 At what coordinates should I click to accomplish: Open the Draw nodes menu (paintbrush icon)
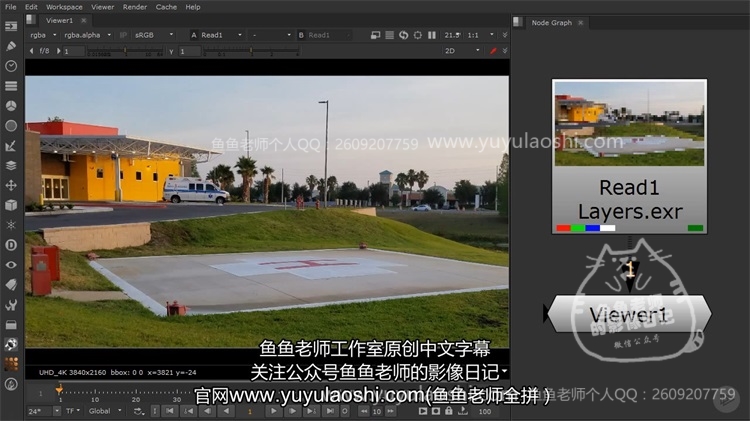11,46
